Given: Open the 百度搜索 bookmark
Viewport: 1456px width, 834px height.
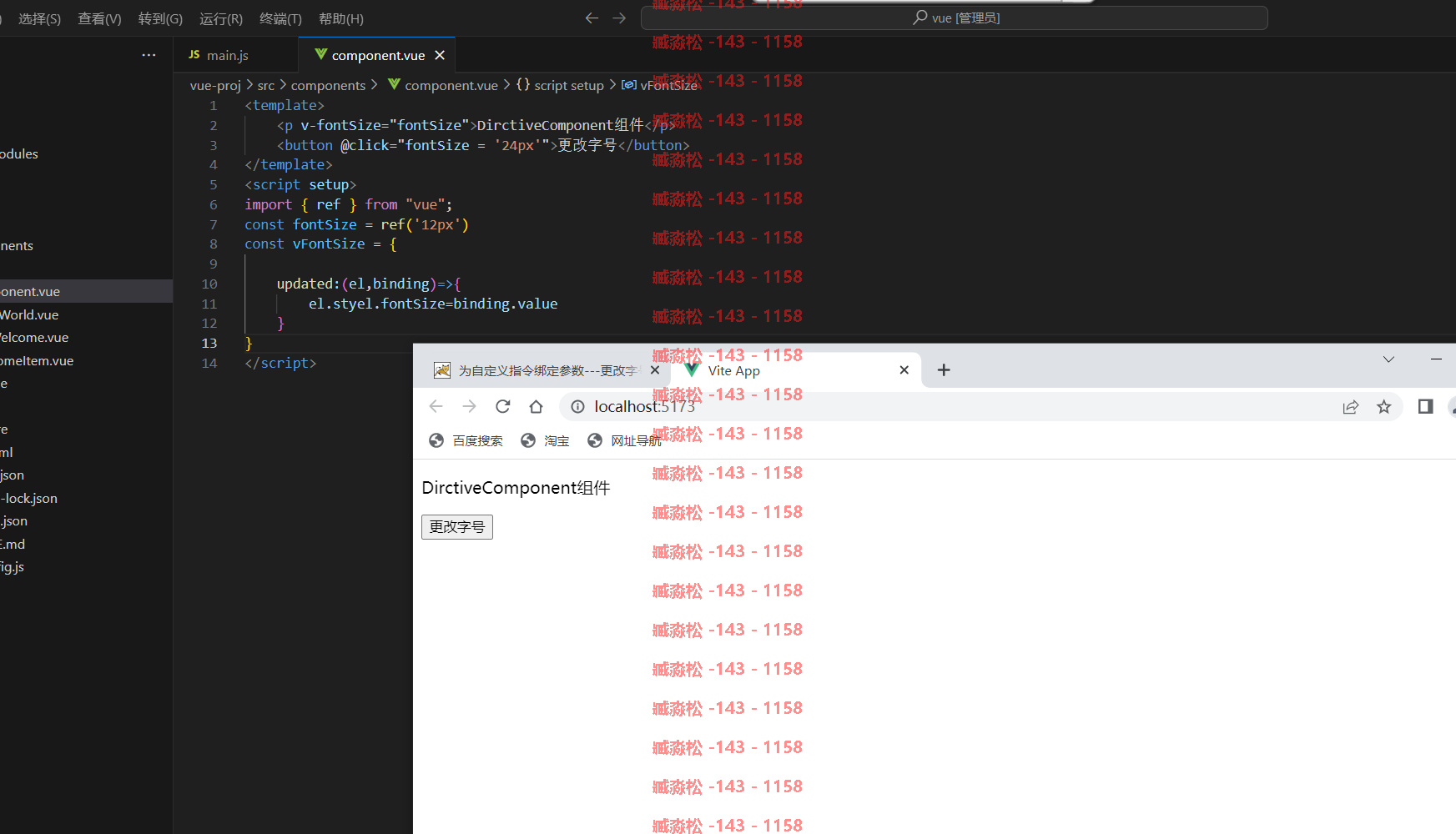Looking at the screenshot, I should [466, 440].
